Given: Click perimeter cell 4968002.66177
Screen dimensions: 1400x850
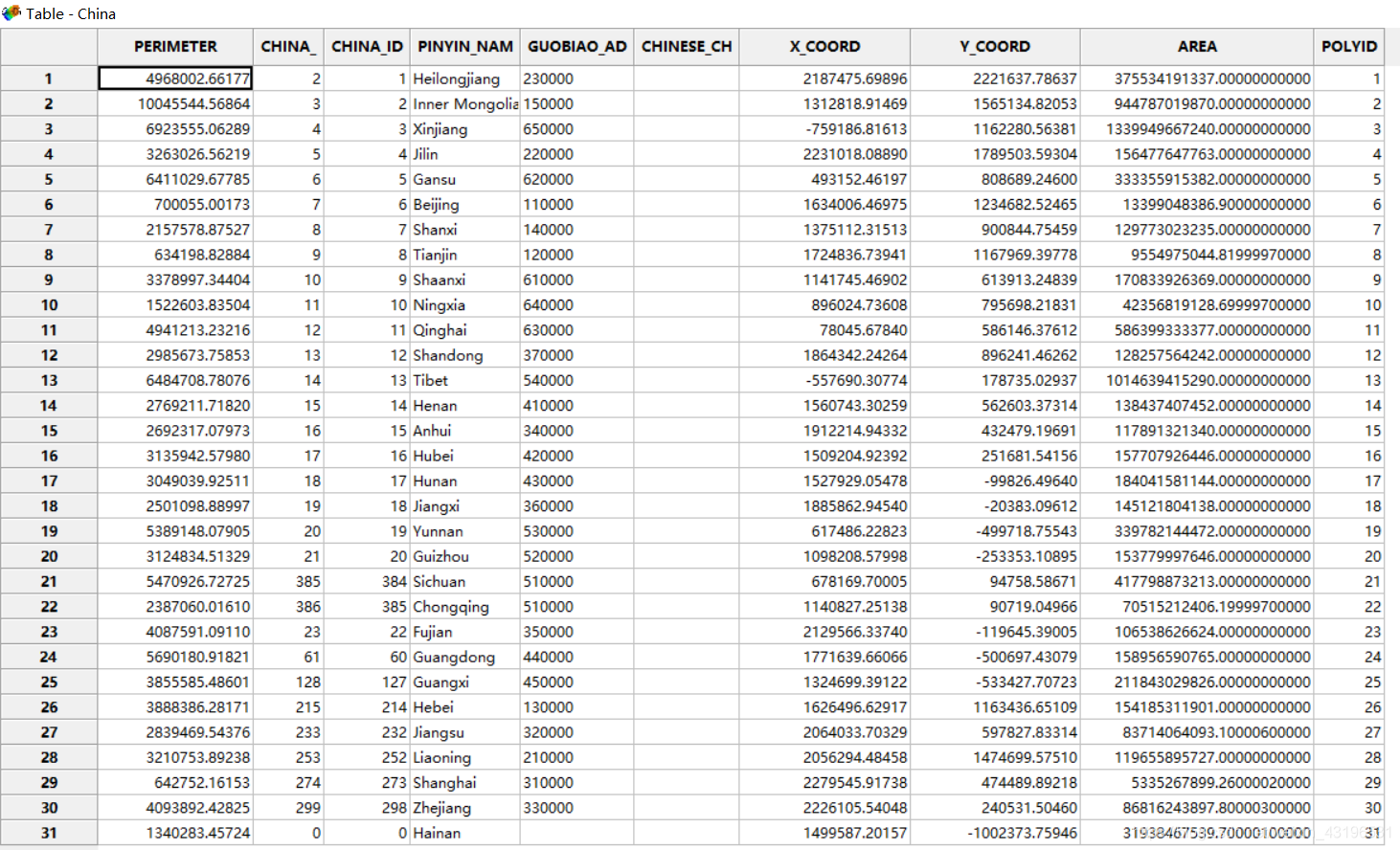Looking at the screenshot, I should (x=175, y=78).
